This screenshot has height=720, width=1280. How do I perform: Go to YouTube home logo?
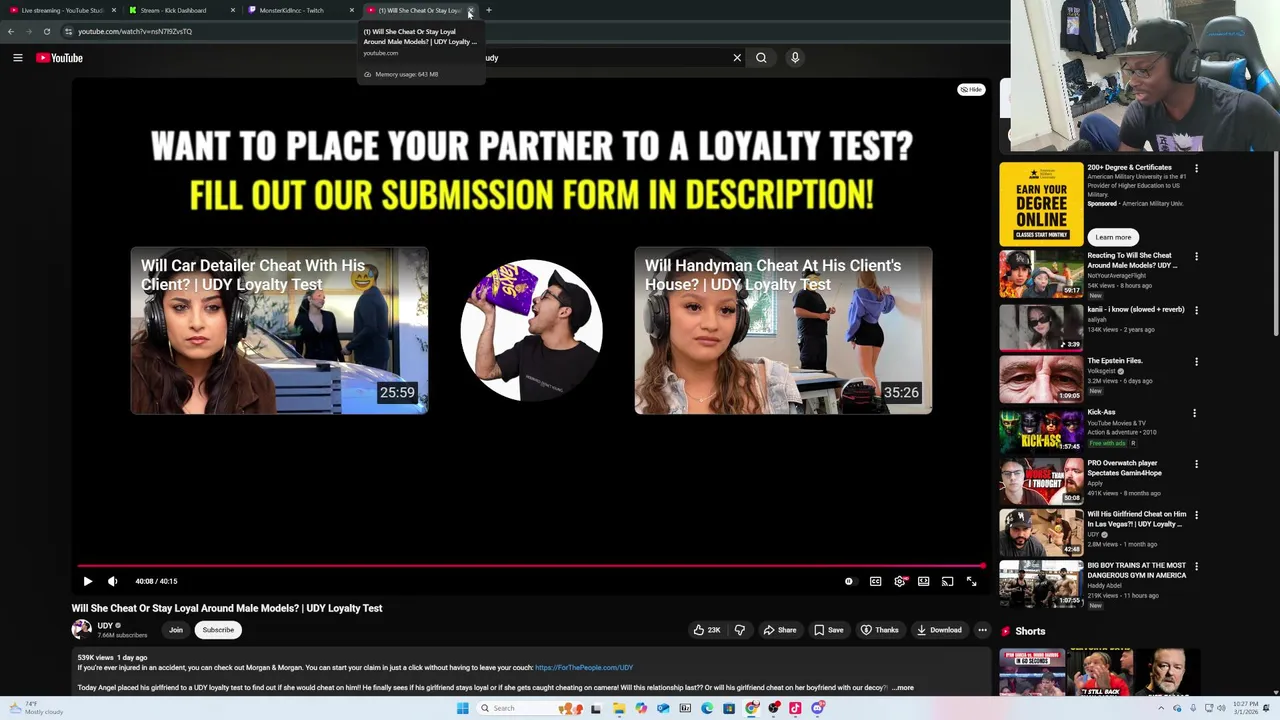pos(60,58)
